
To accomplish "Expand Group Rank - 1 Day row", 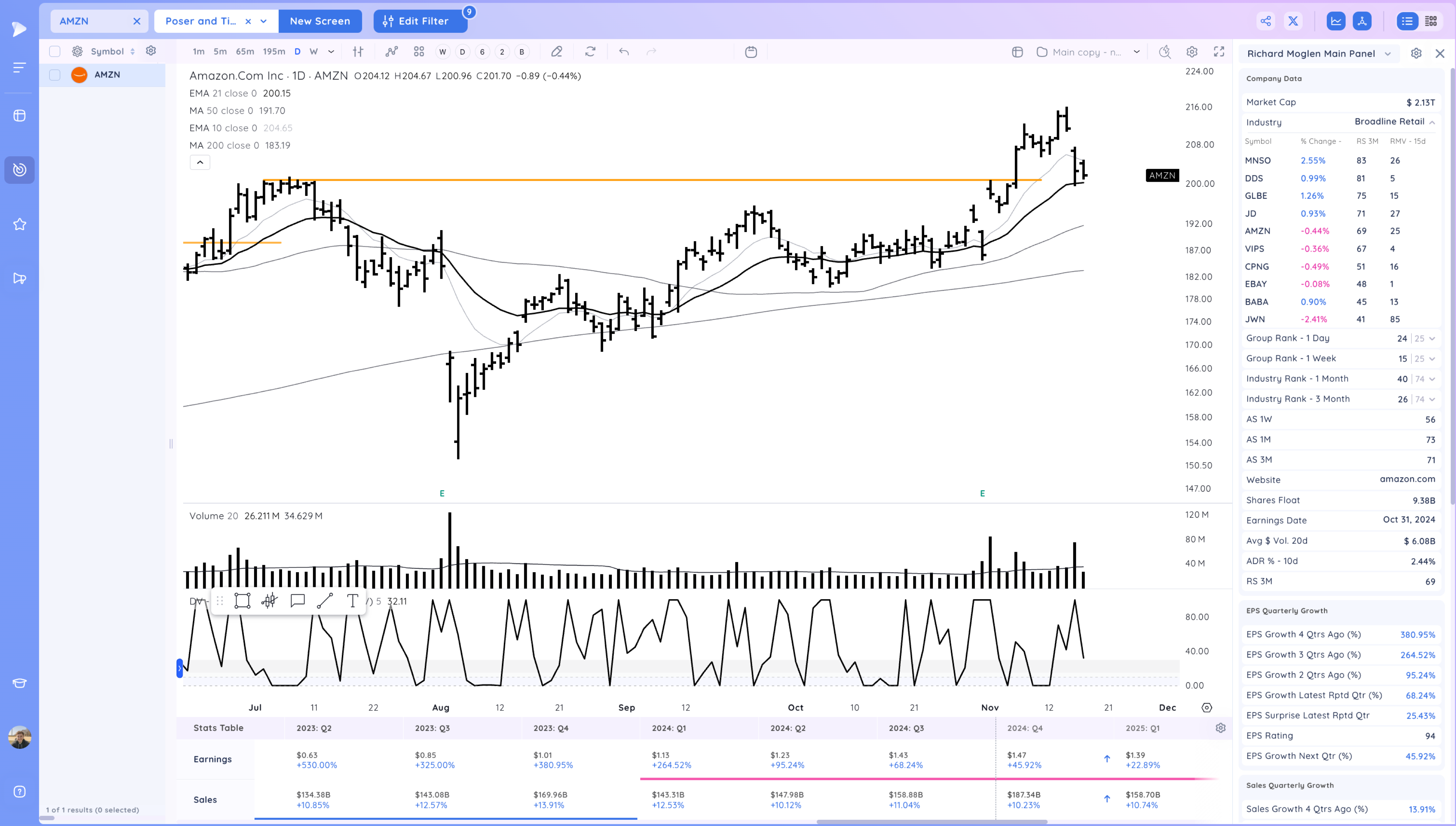I will pyautogui.click(x=1432, y=339).
